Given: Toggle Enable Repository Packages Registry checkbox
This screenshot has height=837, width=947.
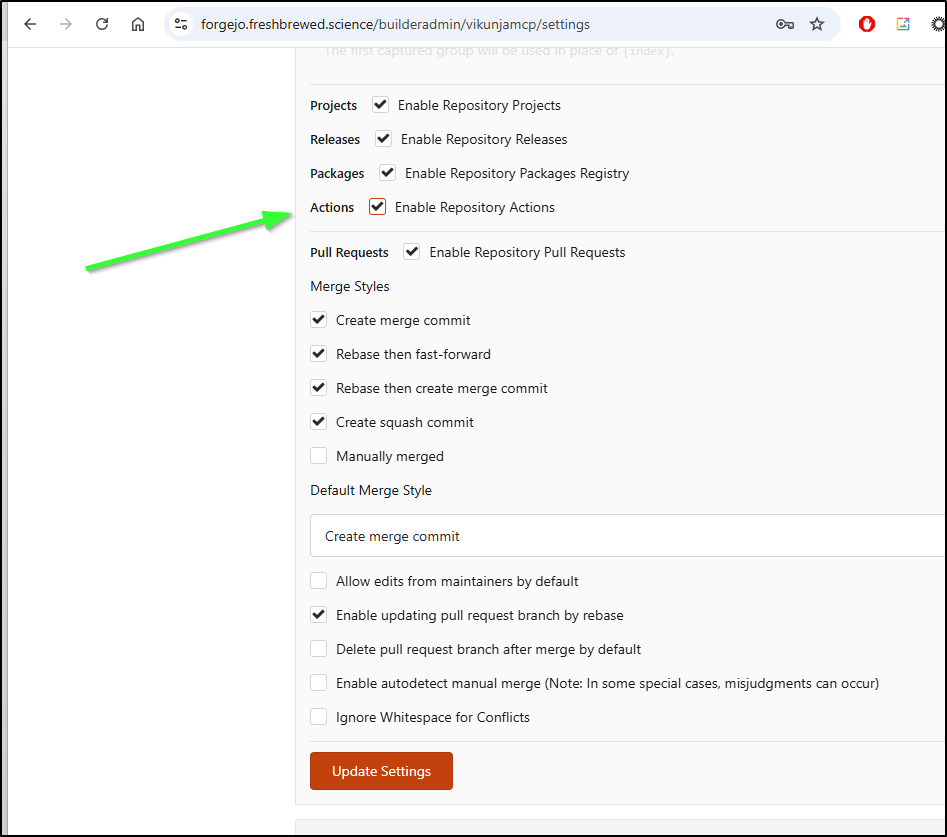Looking at the screenshot, I should pos(388,173).
